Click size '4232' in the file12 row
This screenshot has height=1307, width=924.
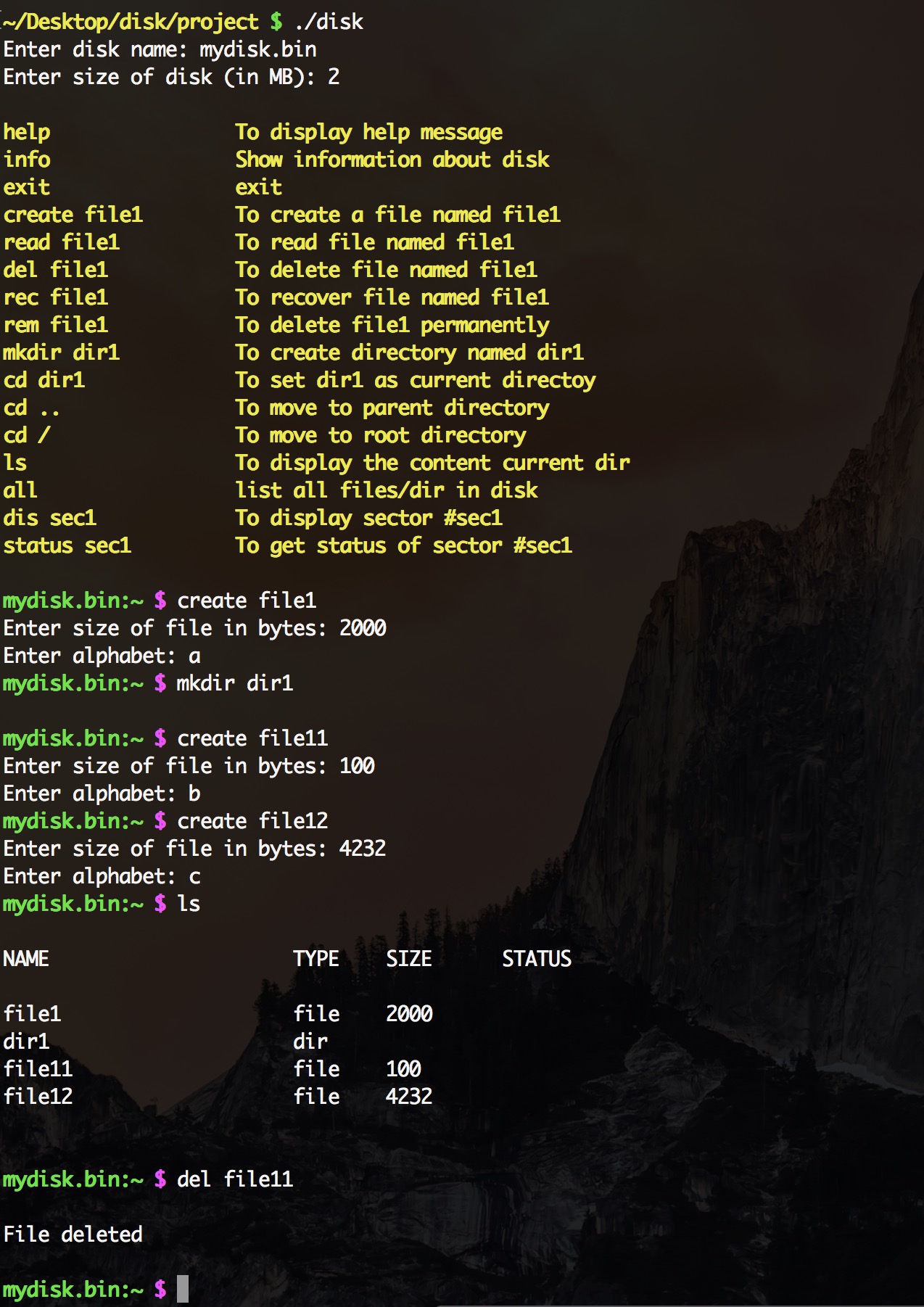pos(410,1097)
